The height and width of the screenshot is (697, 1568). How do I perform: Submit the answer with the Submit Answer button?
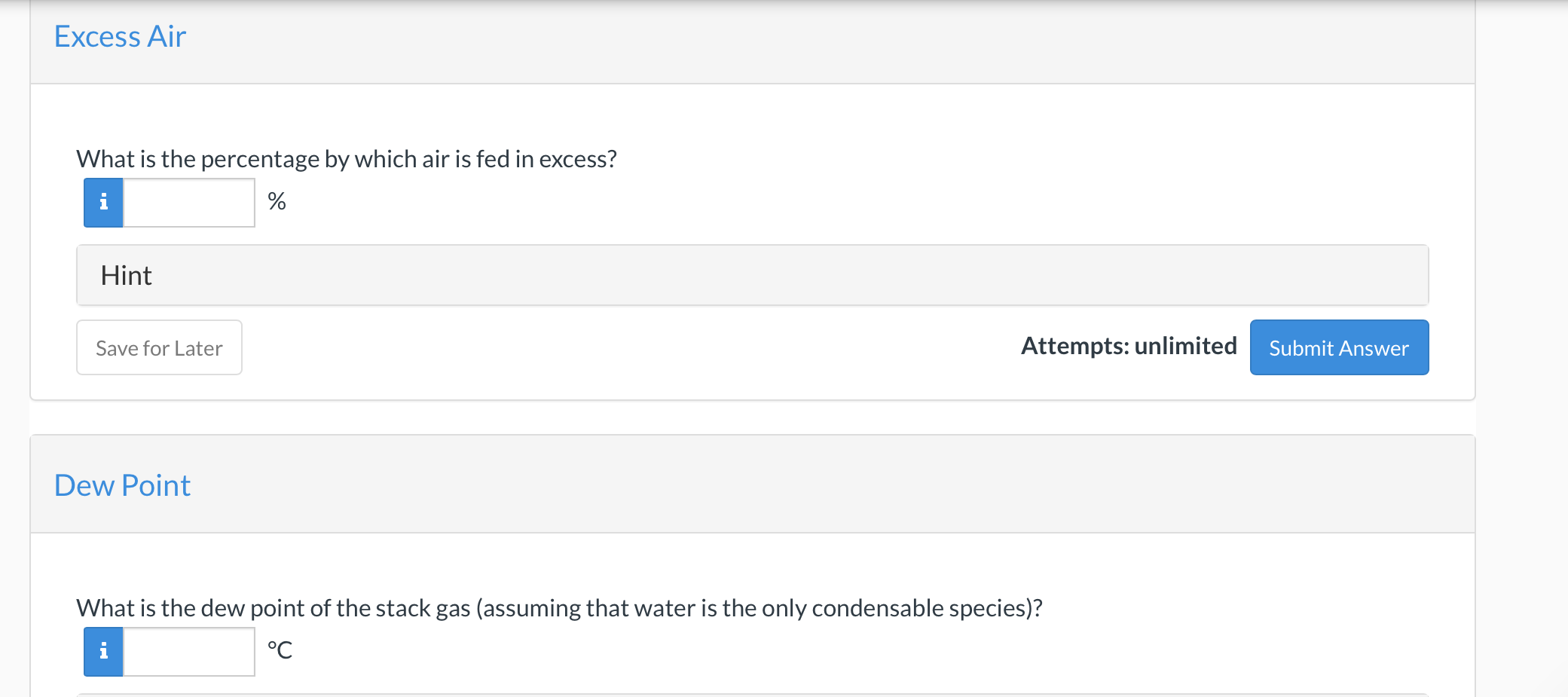click(1339, 347)
